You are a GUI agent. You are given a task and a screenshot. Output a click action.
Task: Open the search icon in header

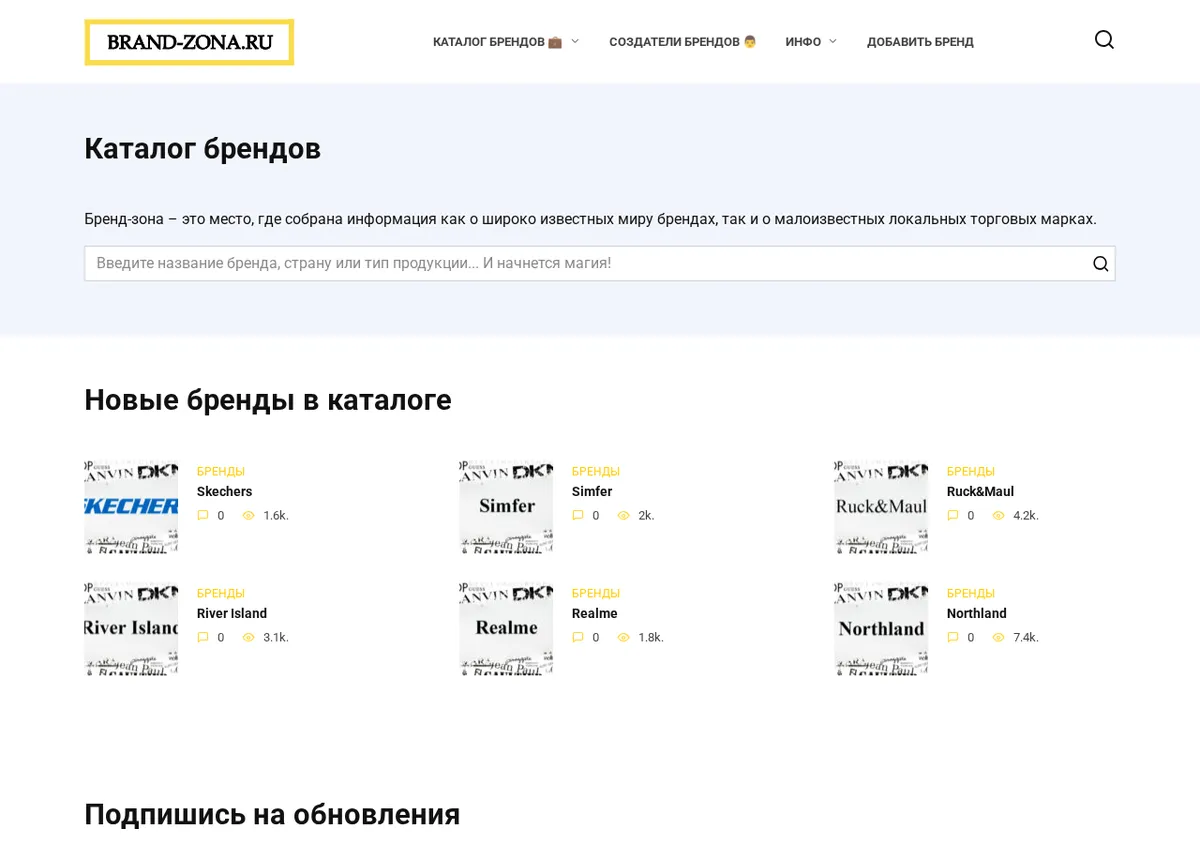[1104, 40]
